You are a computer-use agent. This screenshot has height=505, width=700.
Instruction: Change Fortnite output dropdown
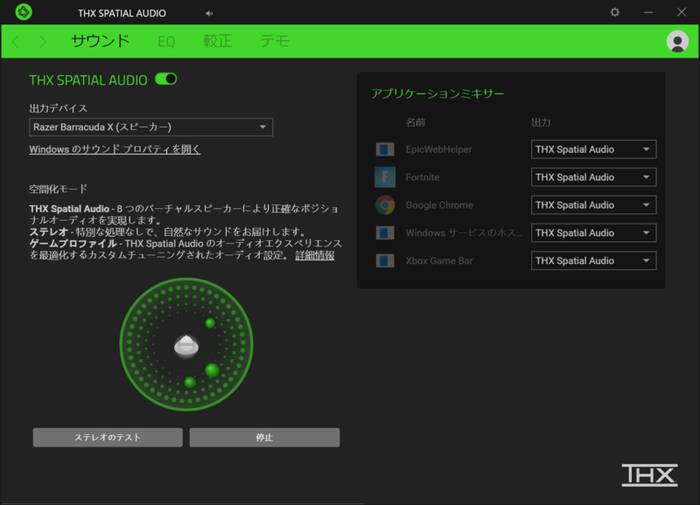point(594,177)
